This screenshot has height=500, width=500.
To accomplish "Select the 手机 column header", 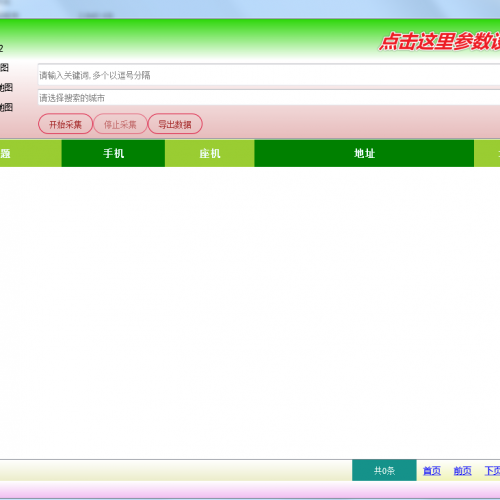I will (113, 153).
